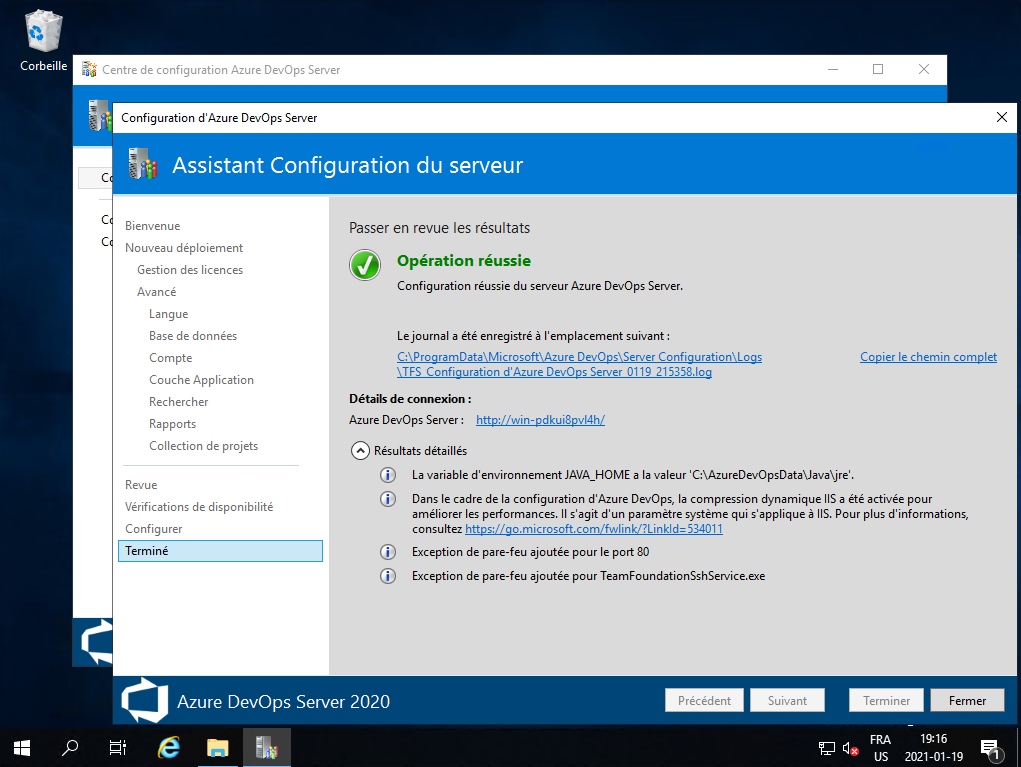Select Bienvenue in the wizard sidebar
1021x767 pixels.
pos(153,226)
